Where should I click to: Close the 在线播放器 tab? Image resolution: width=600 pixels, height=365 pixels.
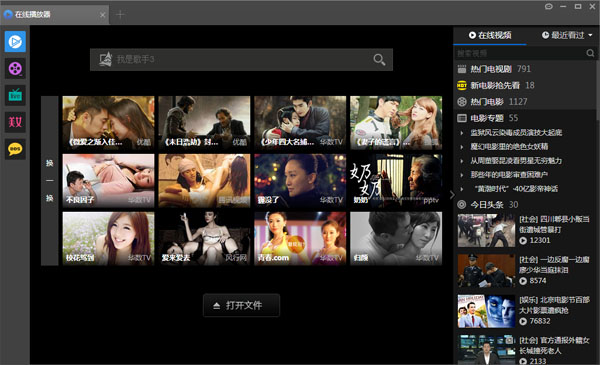(x=102, y=15)
